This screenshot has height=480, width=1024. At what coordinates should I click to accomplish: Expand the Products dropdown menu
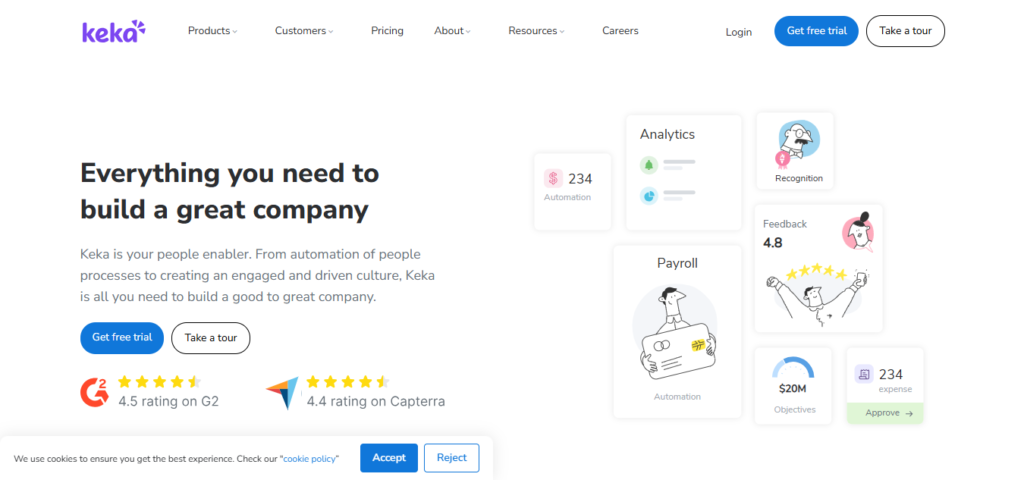tap(212, 31)
